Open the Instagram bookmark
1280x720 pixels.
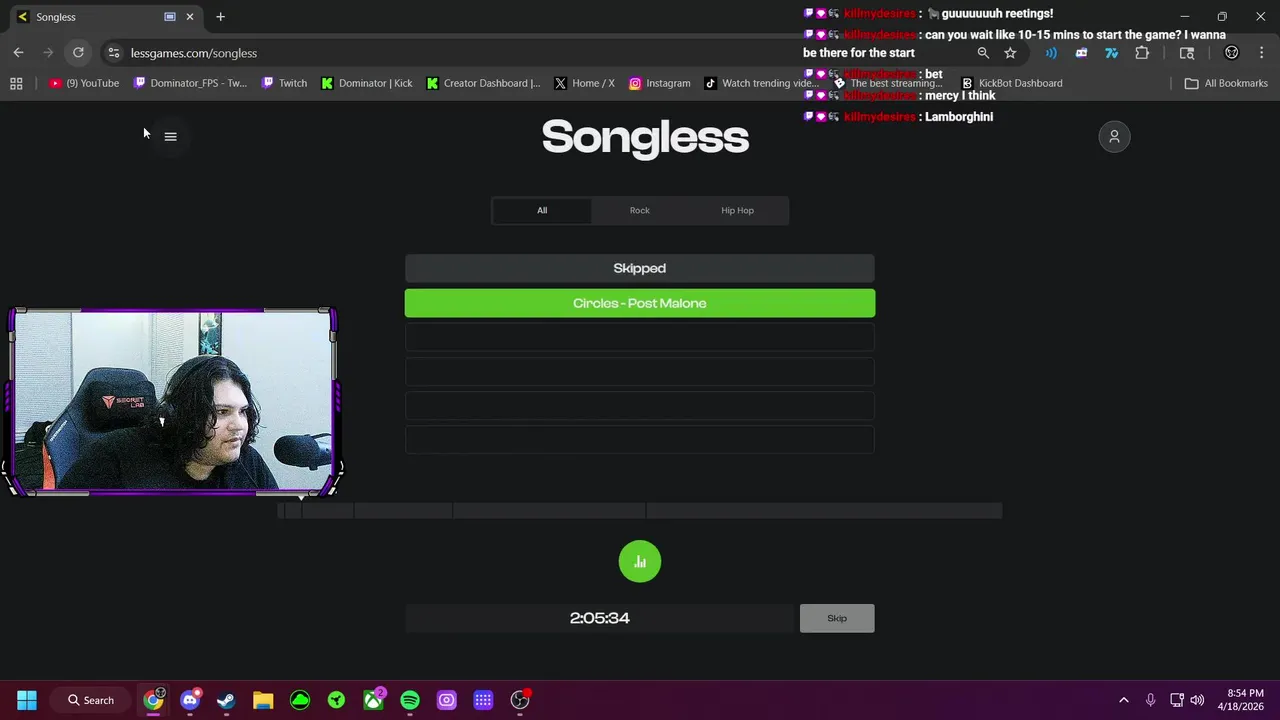pyautogui.click(x=660, y=83)
